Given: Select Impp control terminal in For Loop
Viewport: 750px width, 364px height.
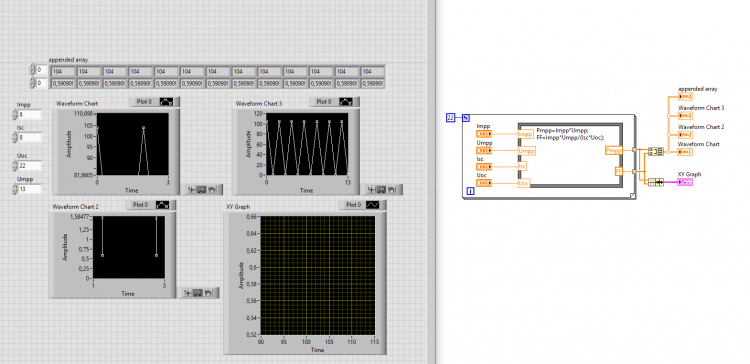Looking at the screenshot, I should tap(485, 134).
